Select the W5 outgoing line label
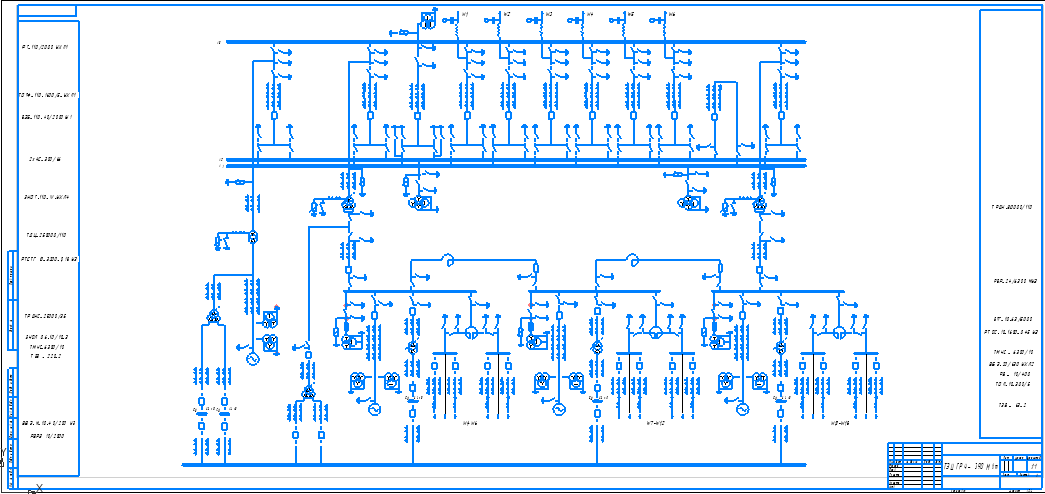 (630, 14)
